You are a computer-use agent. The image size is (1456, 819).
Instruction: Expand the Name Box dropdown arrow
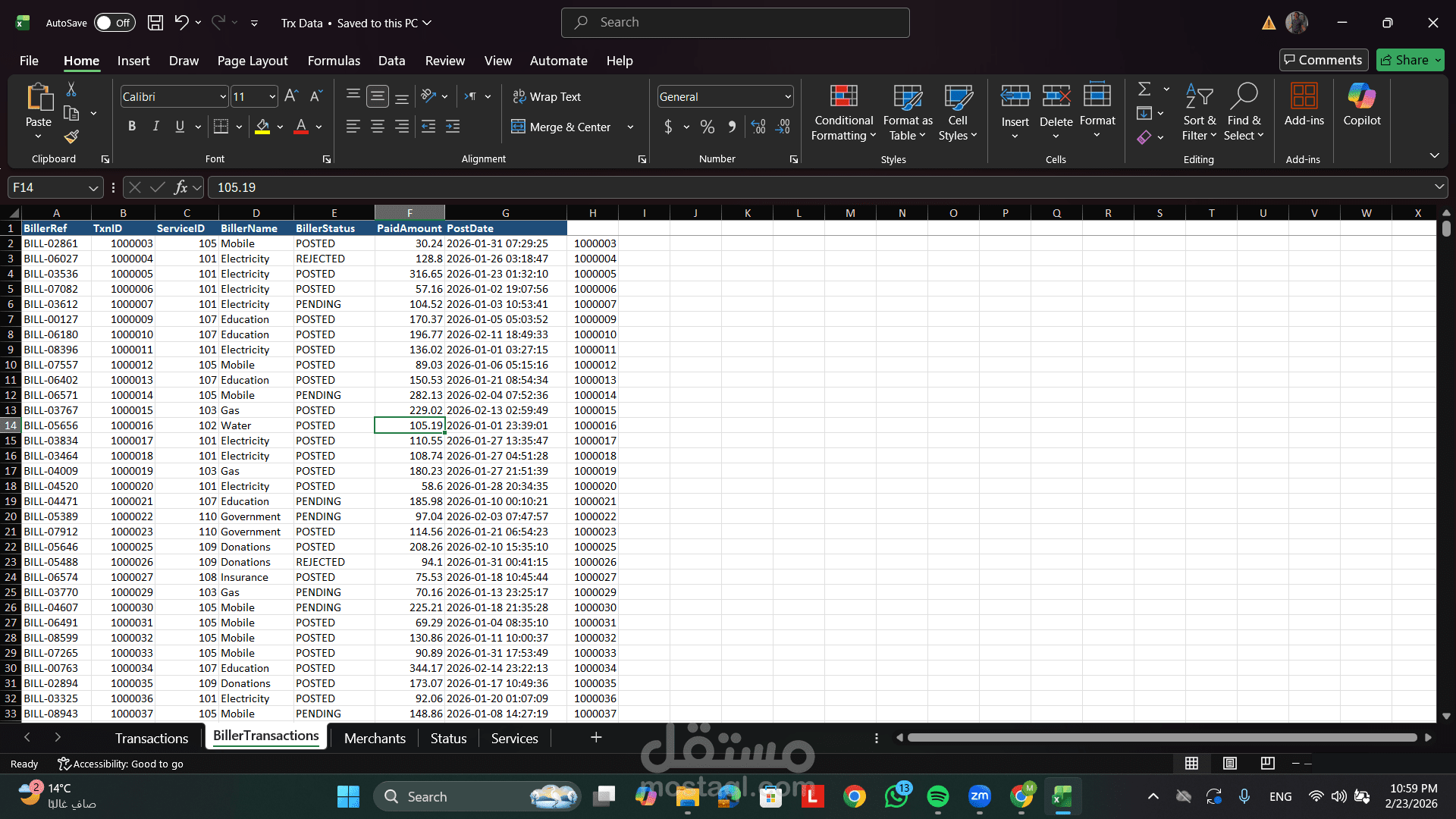click(93, 187)
